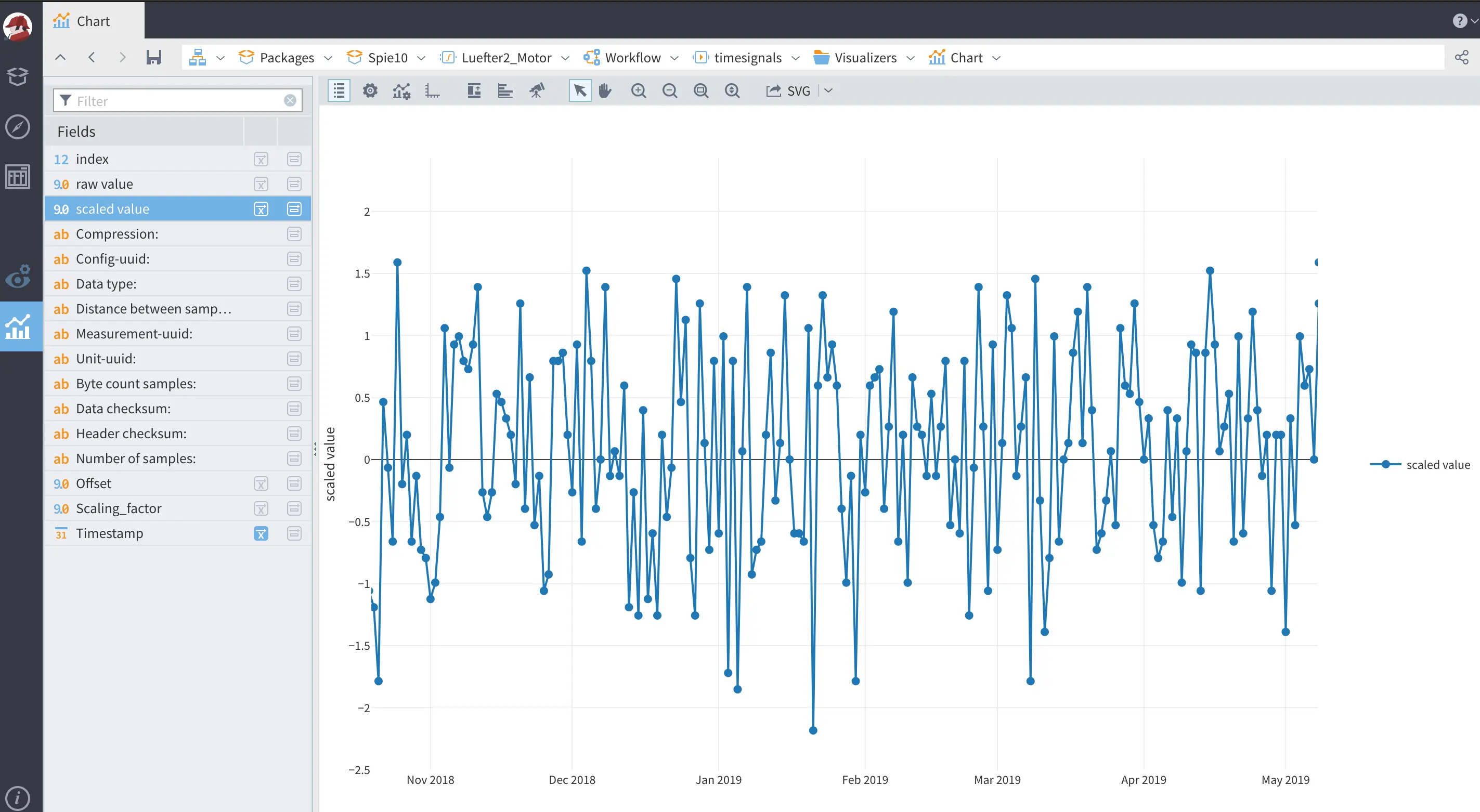The width and height of the screenshot is (1480, 812).
Task: Select the Distance between samp… field row
Action: click(x=177, y=309)
